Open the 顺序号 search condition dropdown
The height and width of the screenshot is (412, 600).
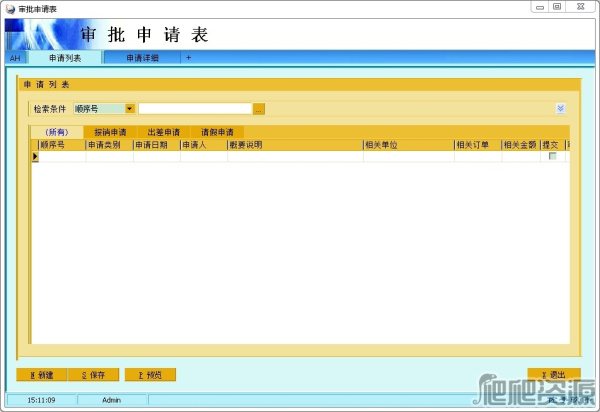[x=130, y=109]
